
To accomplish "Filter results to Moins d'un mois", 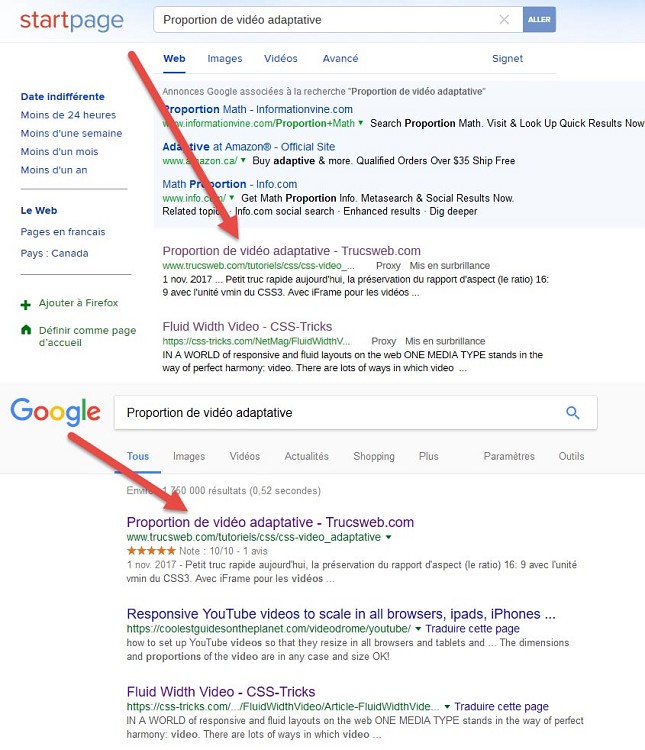I will coord(59,152).
